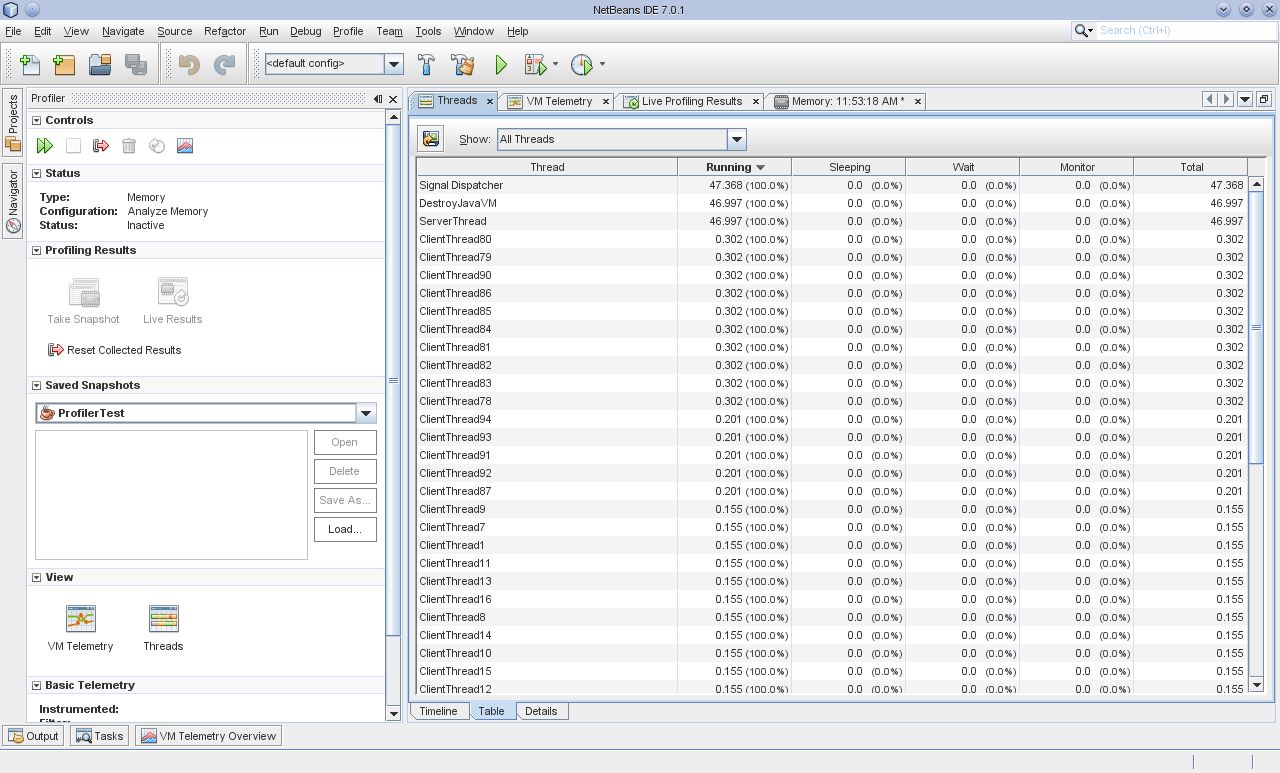This screenshot has height=773, width=1280.
Task: Switch to the Timeline view tab
Action: click(438, 711)
